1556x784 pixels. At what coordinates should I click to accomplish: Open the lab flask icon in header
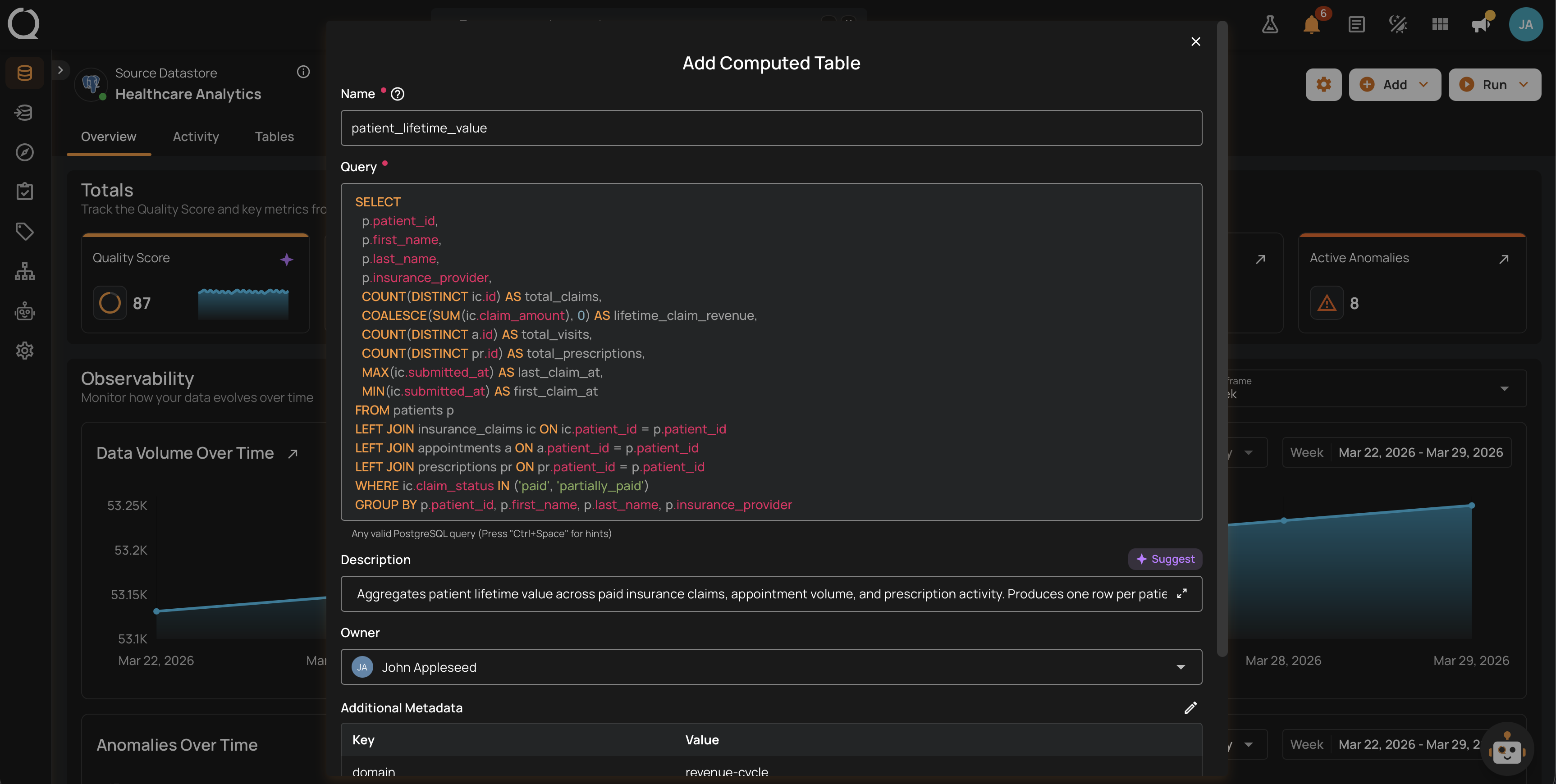(x=1270, y=24)
